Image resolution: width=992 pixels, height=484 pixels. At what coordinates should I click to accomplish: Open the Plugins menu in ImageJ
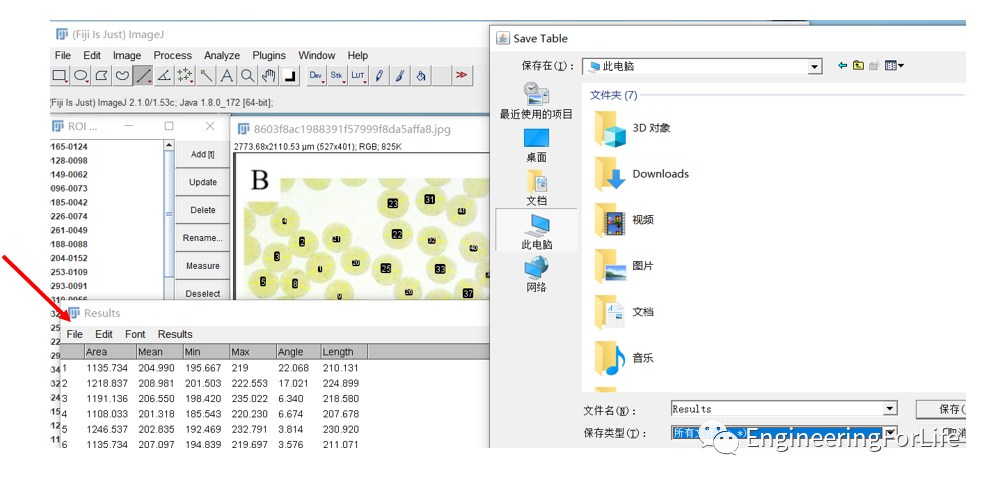tap(269, 56)
